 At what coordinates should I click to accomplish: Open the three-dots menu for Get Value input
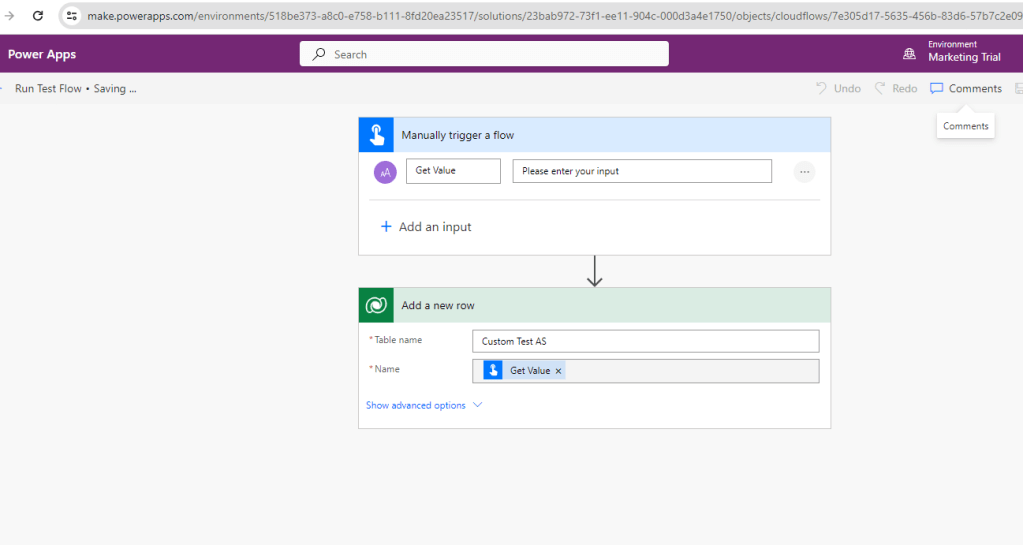pos(804,172)
